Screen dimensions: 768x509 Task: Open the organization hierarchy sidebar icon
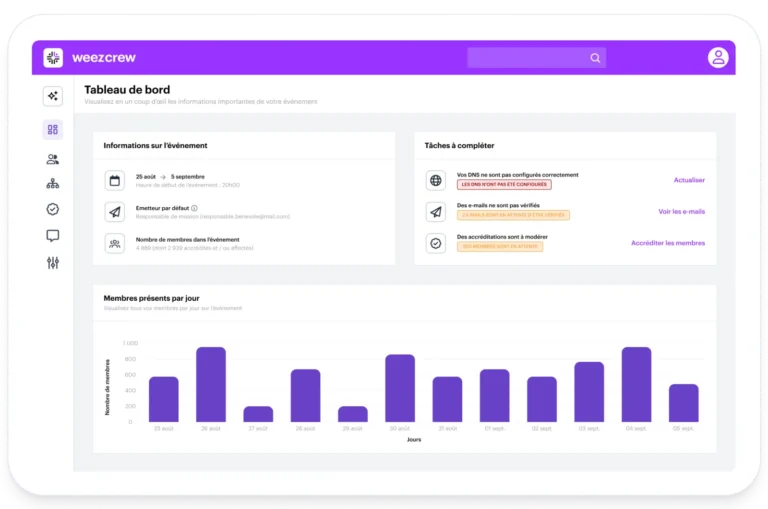coord(53,184)
